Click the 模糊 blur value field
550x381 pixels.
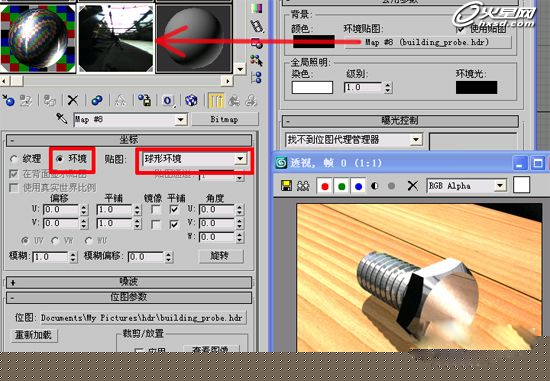pos(50,257)
